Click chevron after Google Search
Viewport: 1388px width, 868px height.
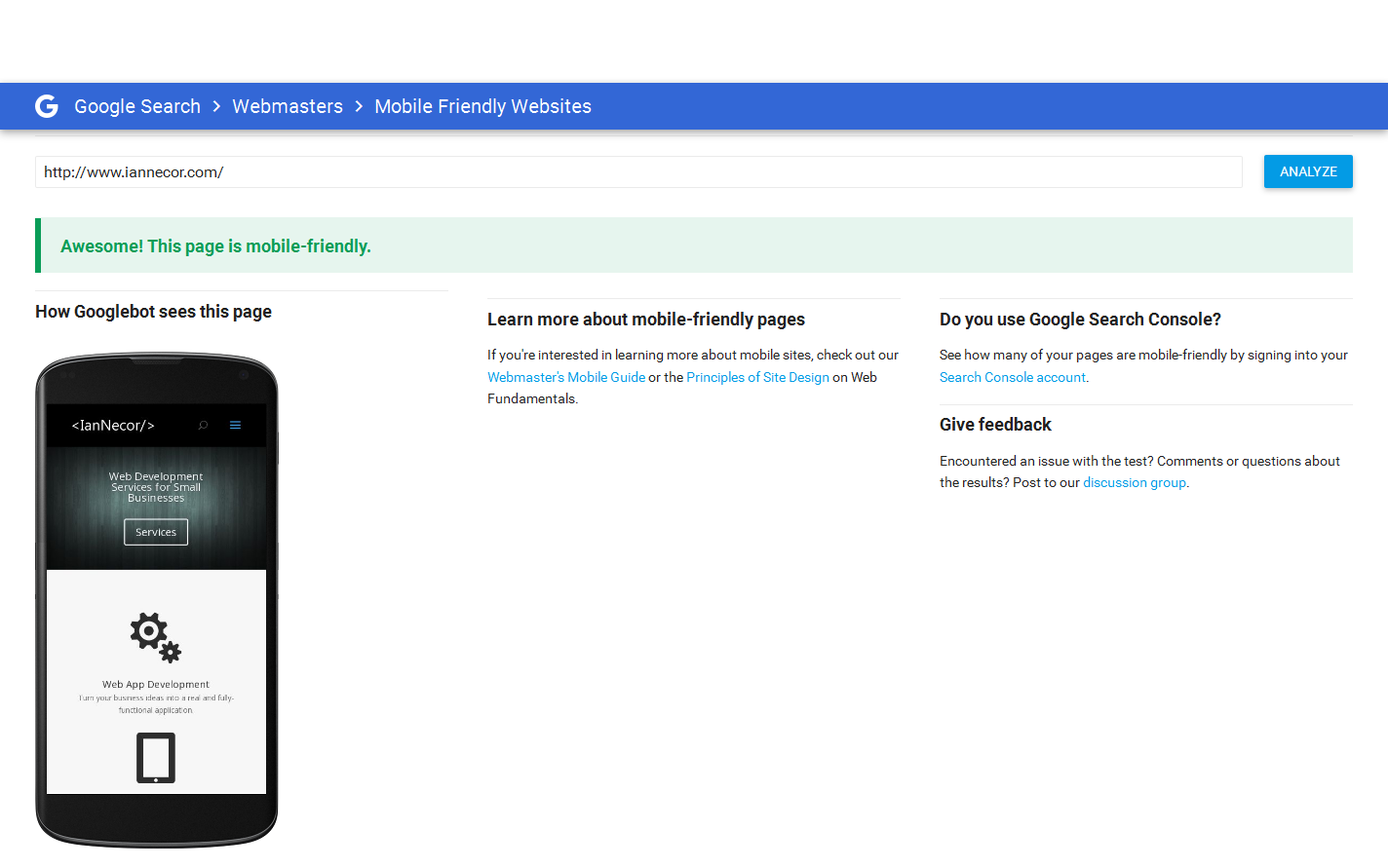point(216,106)
